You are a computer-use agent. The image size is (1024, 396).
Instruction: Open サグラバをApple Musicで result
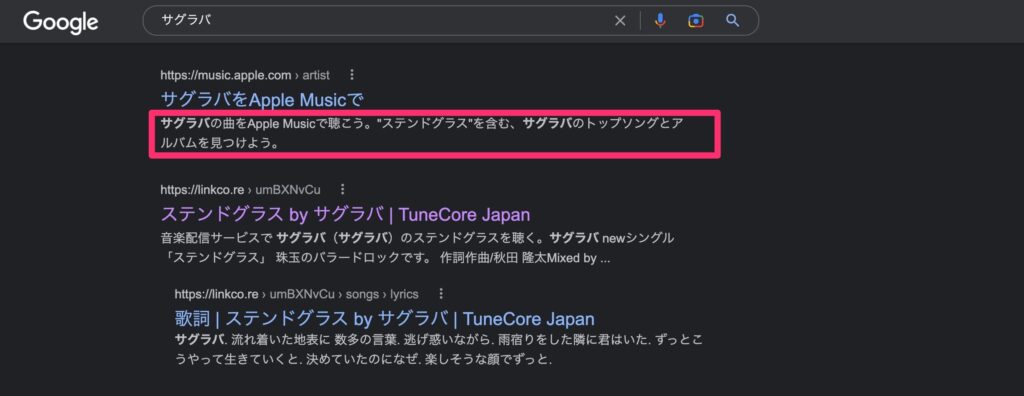click(261, 99)
